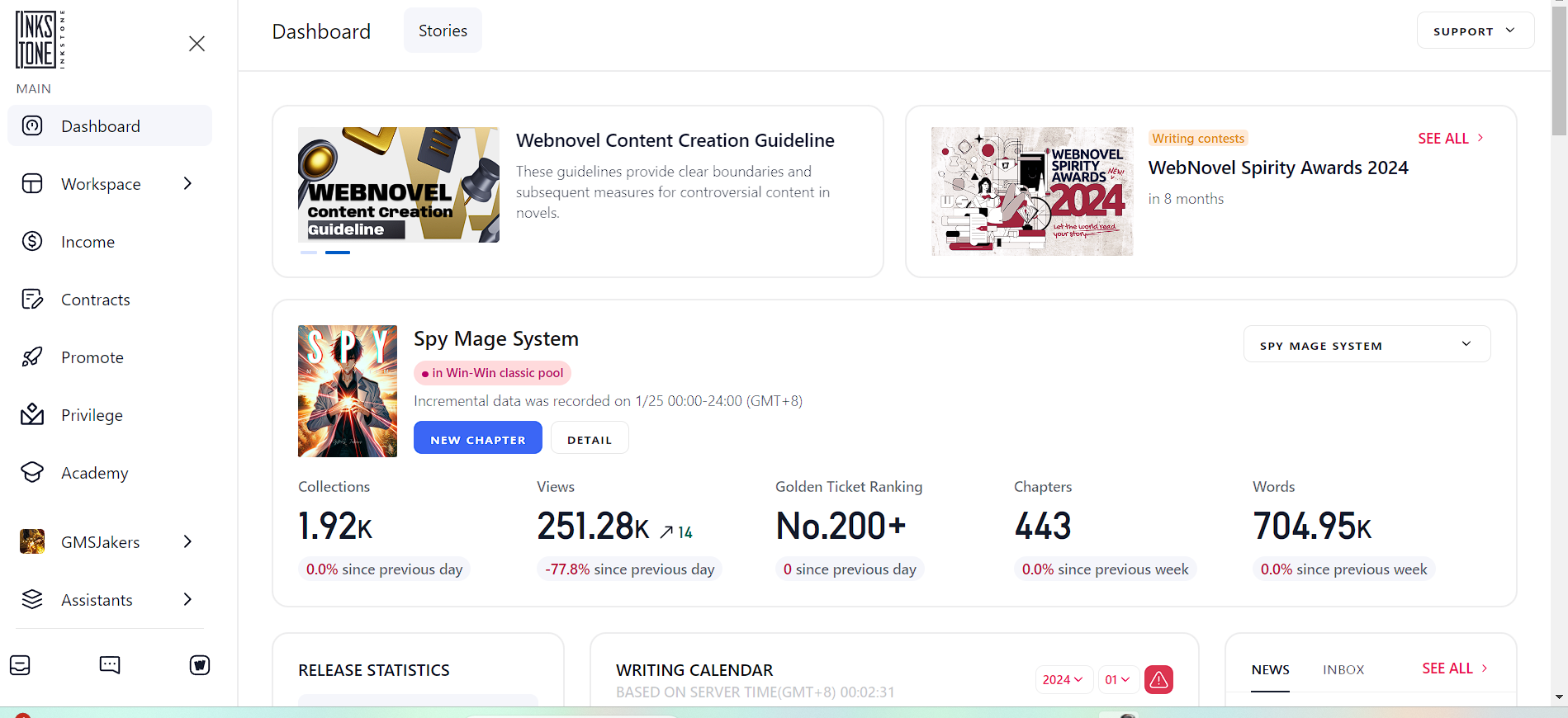Click the chat bubble icon at sidebar bottom

pyautogui.click(x=110, y=665)
